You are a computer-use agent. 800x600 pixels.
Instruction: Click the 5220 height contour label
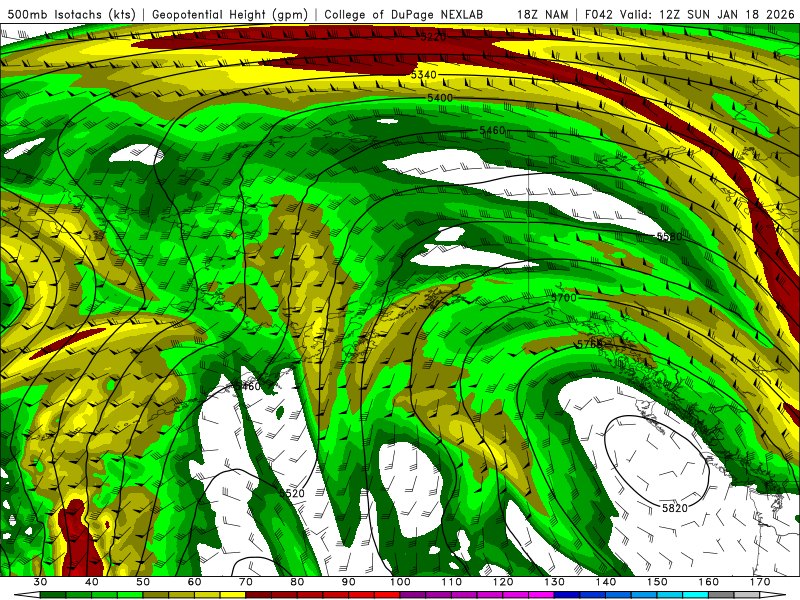point(433,37)
